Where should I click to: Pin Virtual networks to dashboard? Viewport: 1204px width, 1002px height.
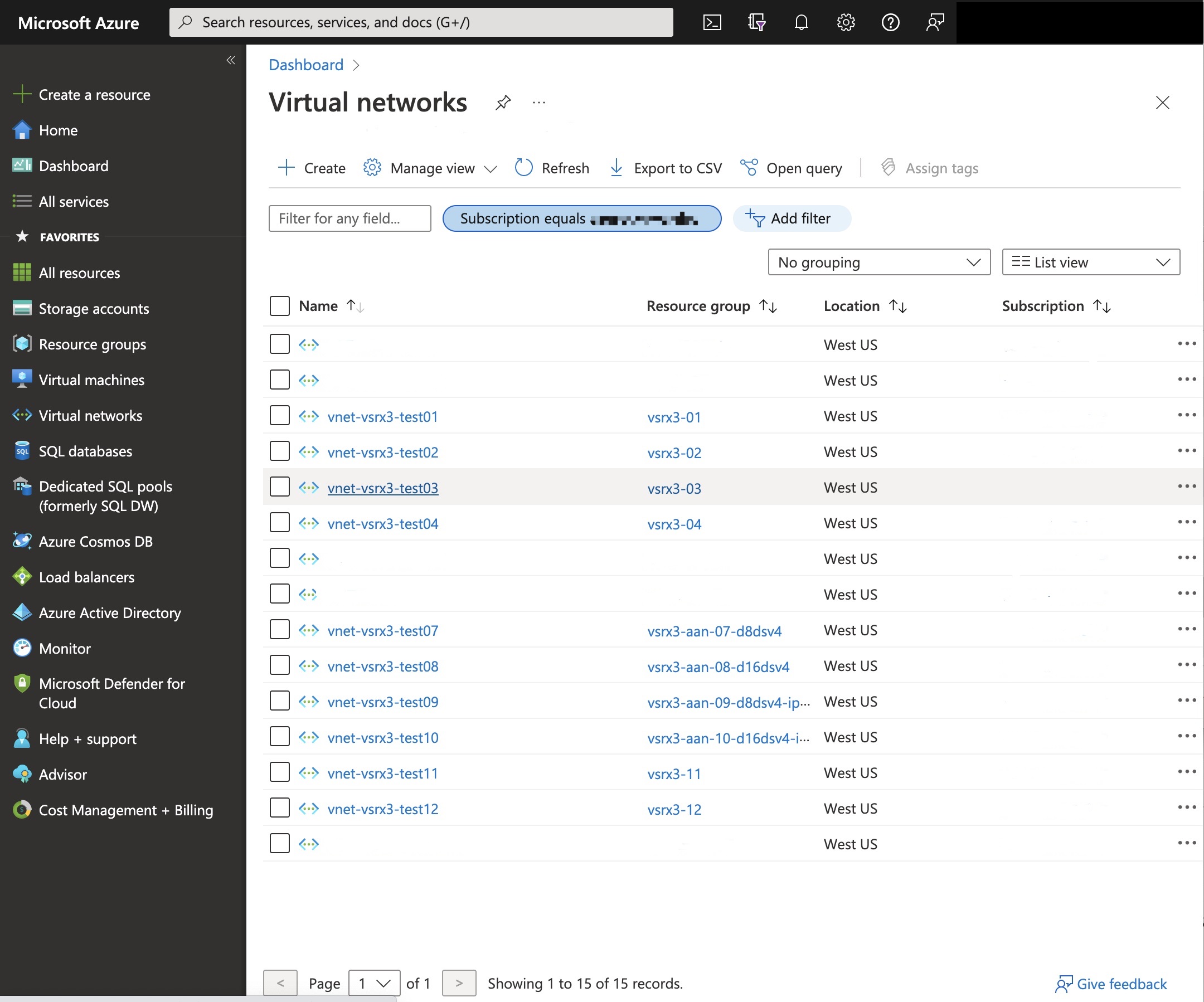tap(503, 103)
